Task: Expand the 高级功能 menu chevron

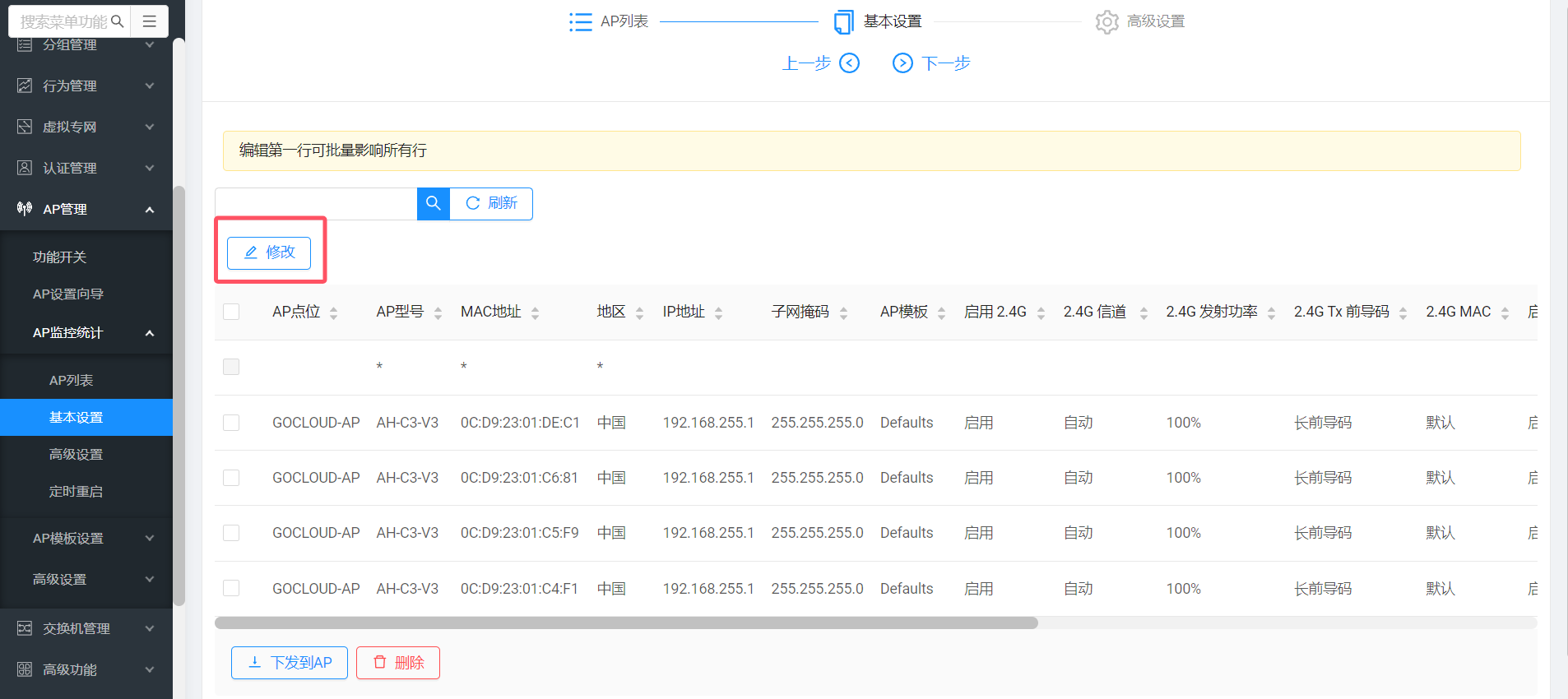Action: tap(150, 669)
